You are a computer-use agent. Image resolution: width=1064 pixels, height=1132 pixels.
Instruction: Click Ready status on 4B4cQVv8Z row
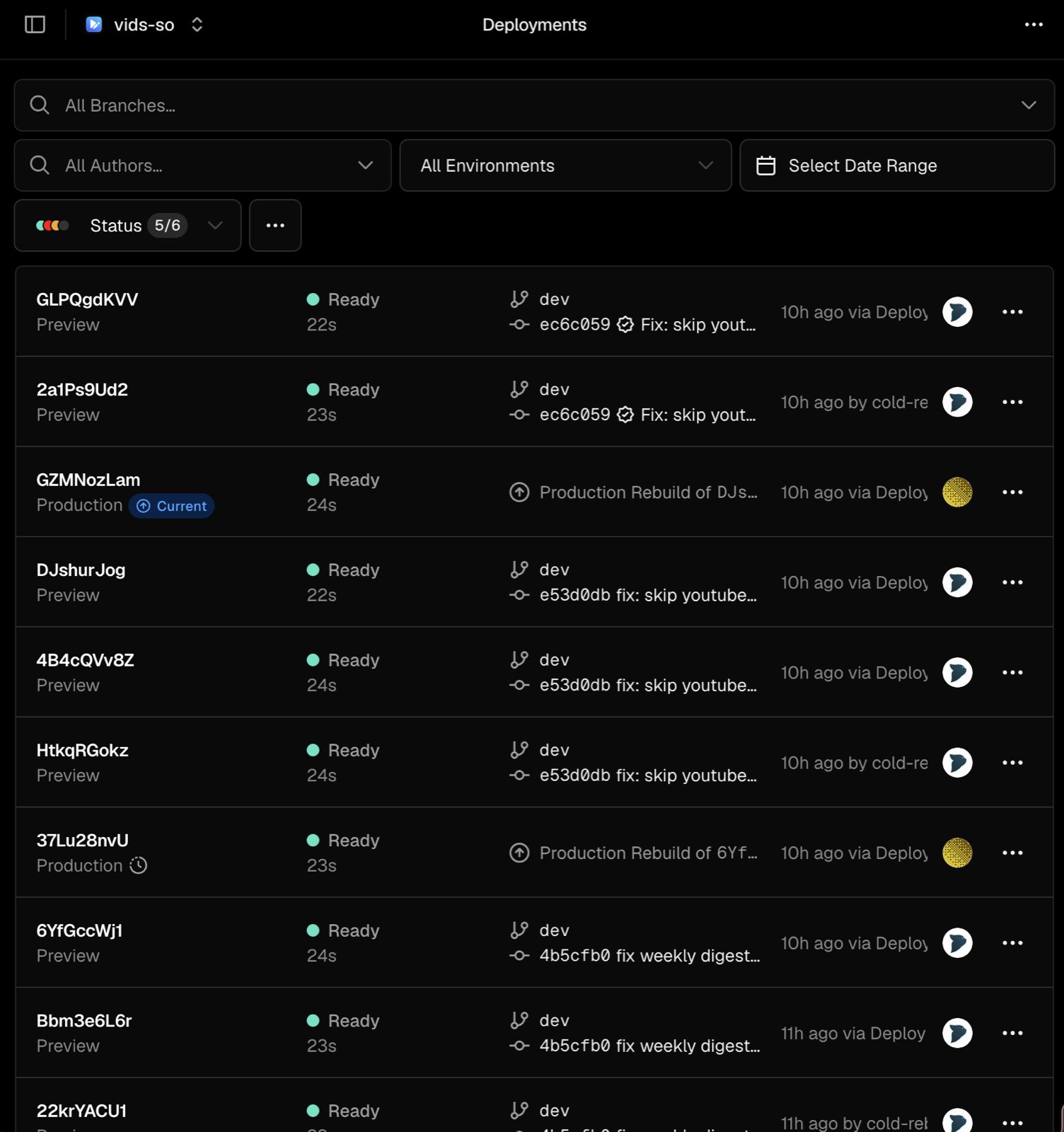[x=343, y=660]
